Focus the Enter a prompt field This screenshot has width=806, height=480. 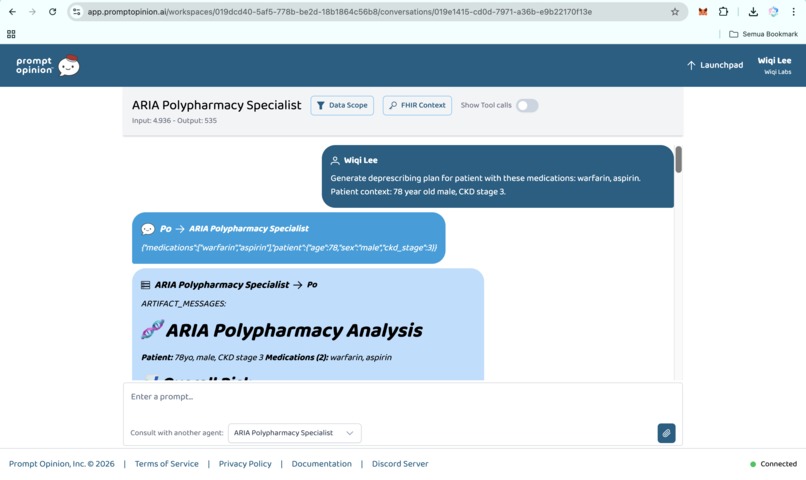(x=402, y=397)
